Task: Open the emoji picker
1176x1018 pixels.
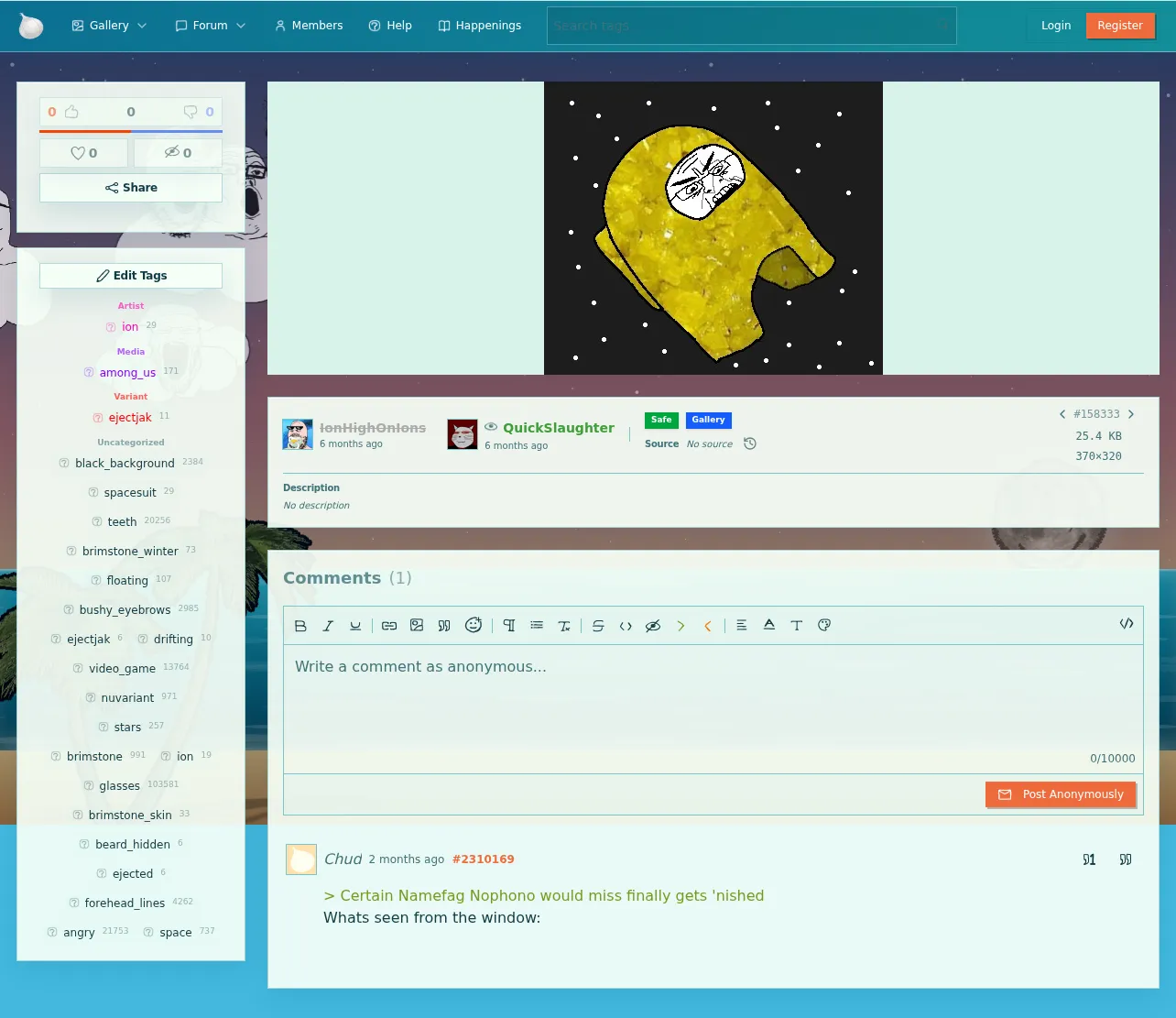Action: 474,625
